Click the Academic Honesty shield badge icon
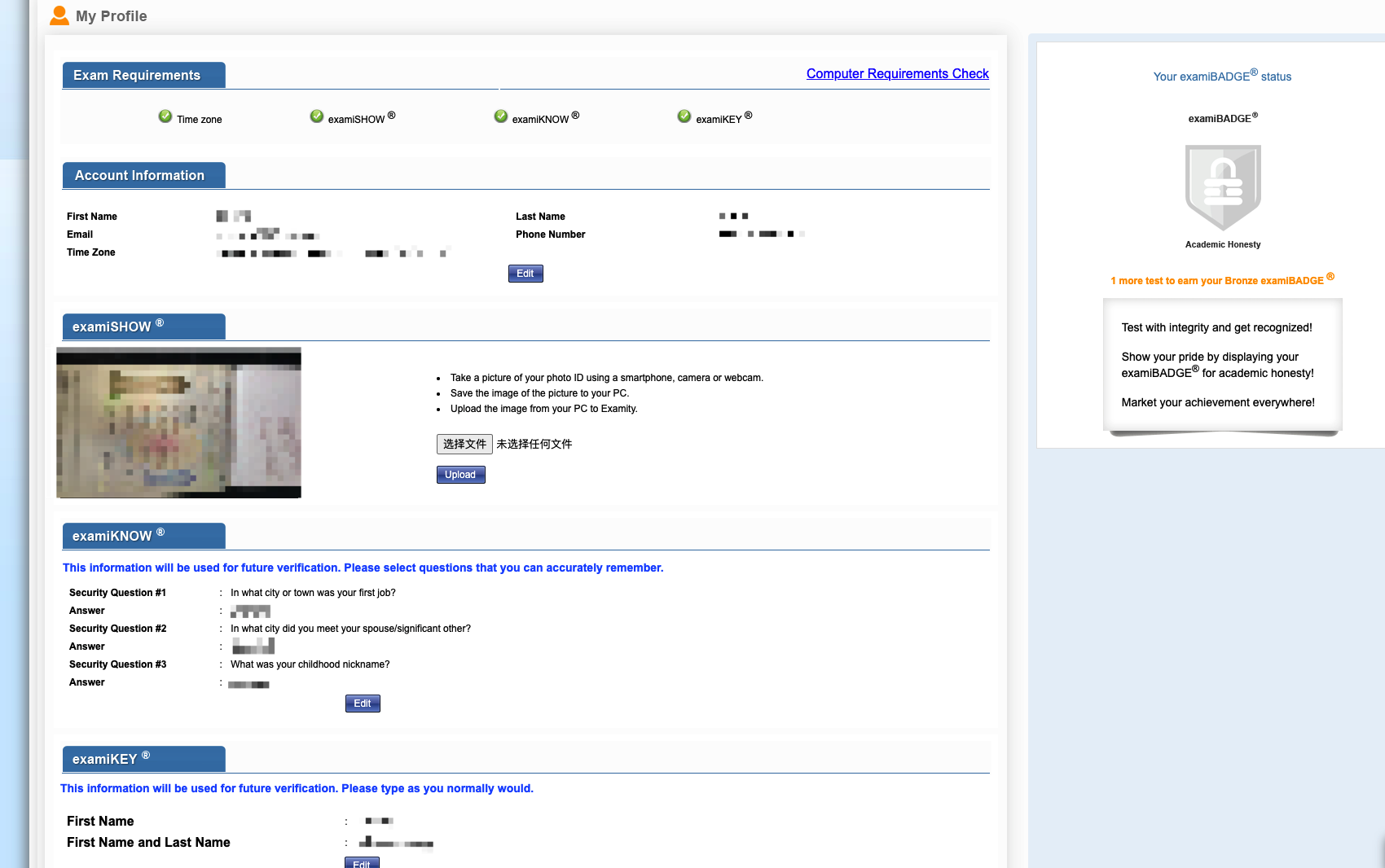 [1223, 188]
